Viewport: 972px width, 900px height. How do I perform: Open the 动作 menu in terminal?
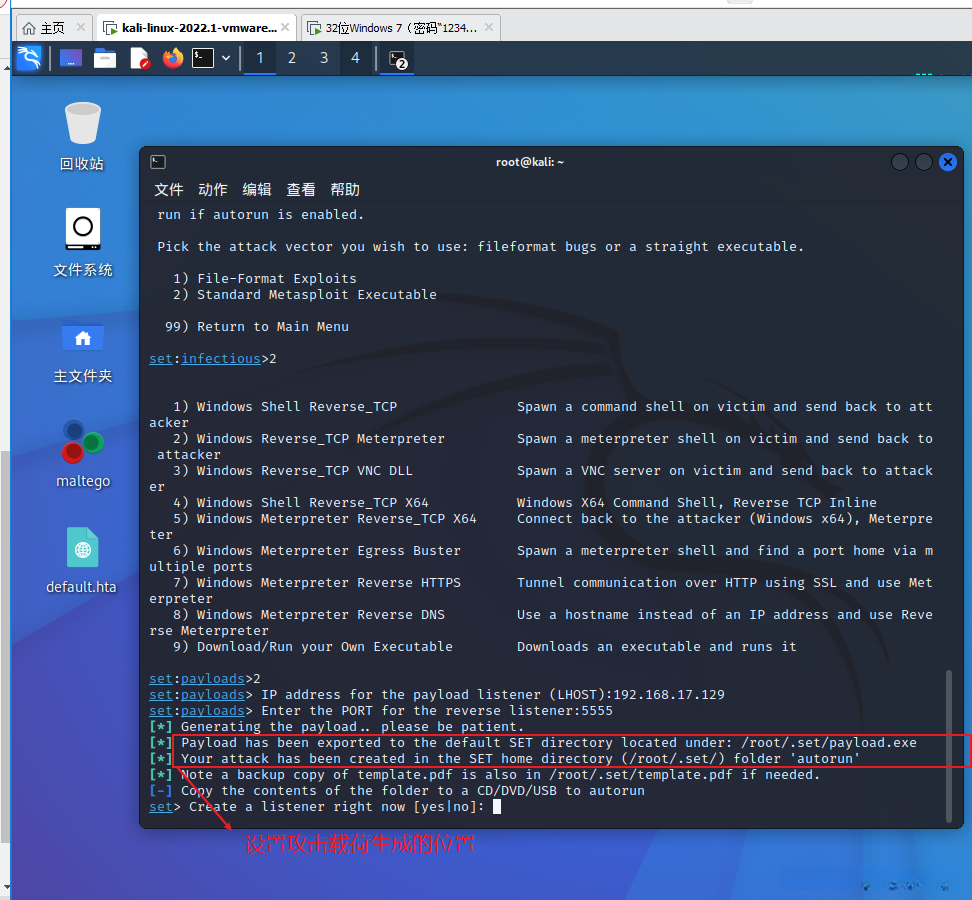[213, 190]
